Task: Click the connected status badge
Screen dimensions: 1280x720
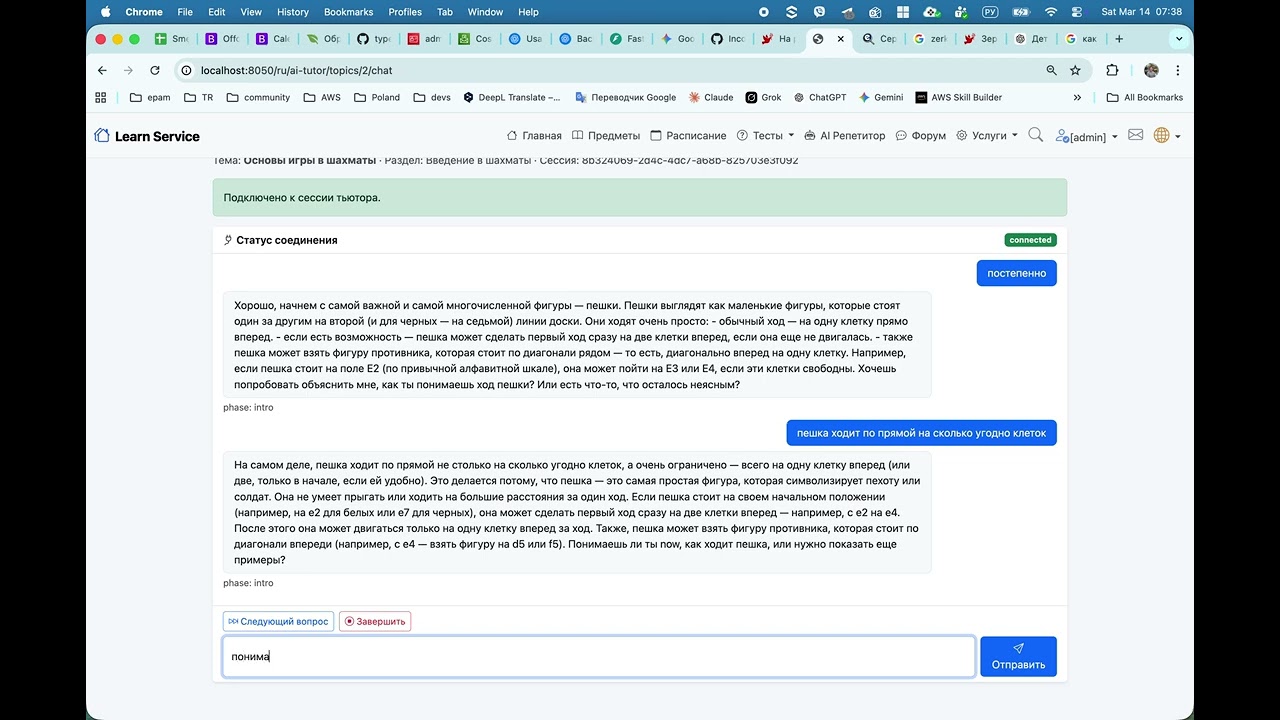Action: [1030, 240]
